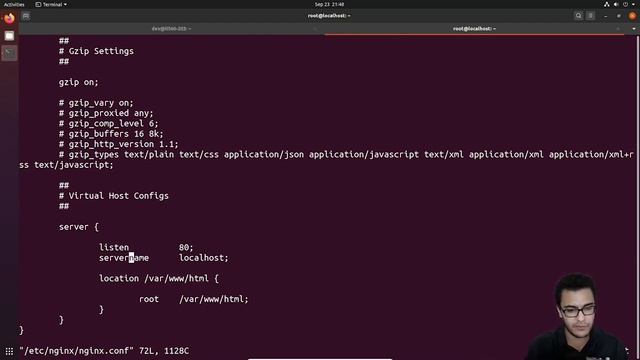Click the new tab icon in terminal header
The height and width of the screenshot is (360, 640).
(26, 16)
